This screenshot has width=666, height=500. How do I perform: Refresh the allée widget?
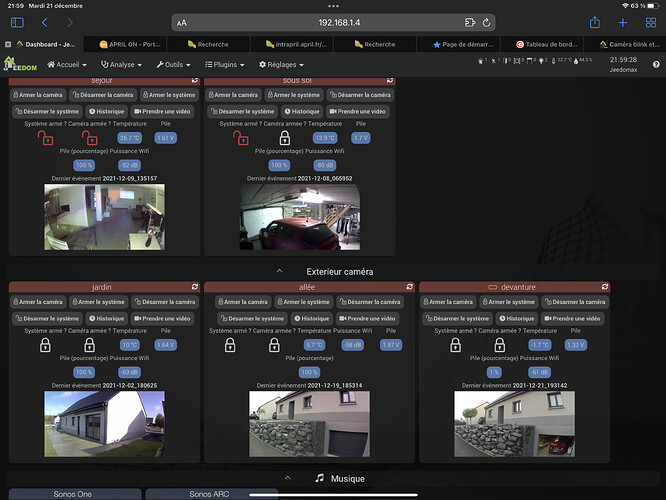(x=409, y=287)
